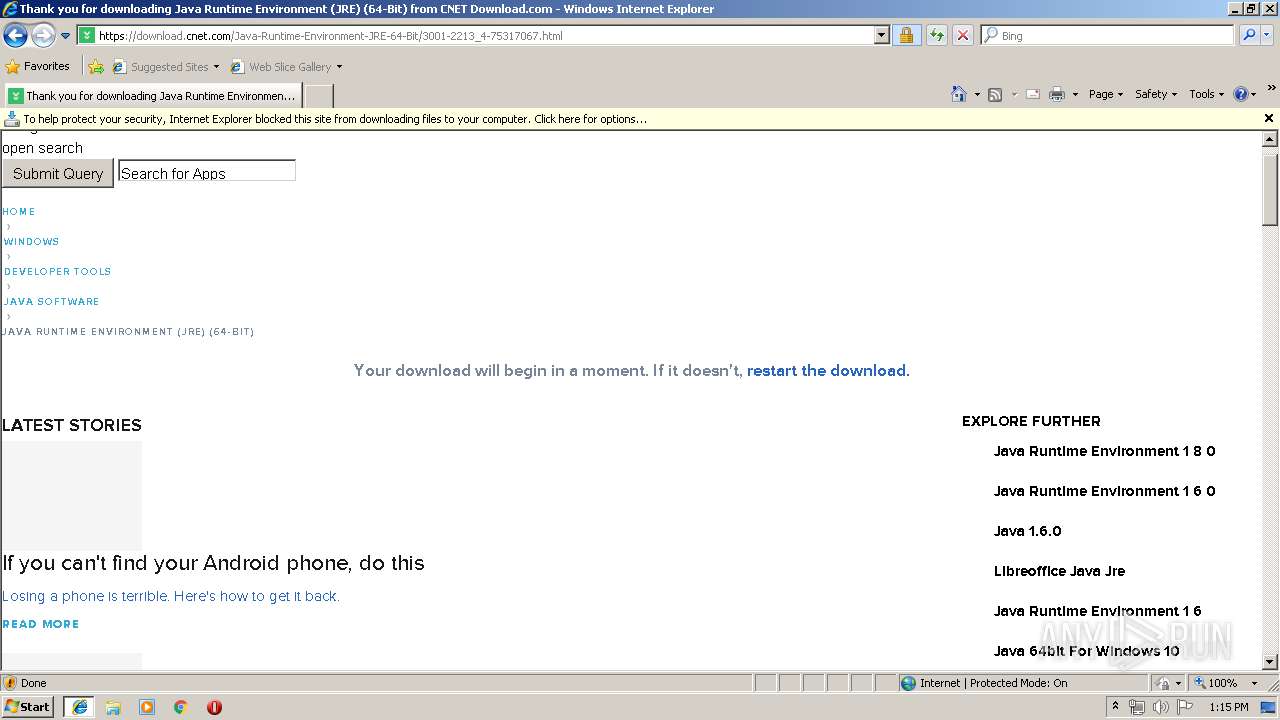
Task: Click the WINDOWS breadcrumb link
Action: coord(31,242)
